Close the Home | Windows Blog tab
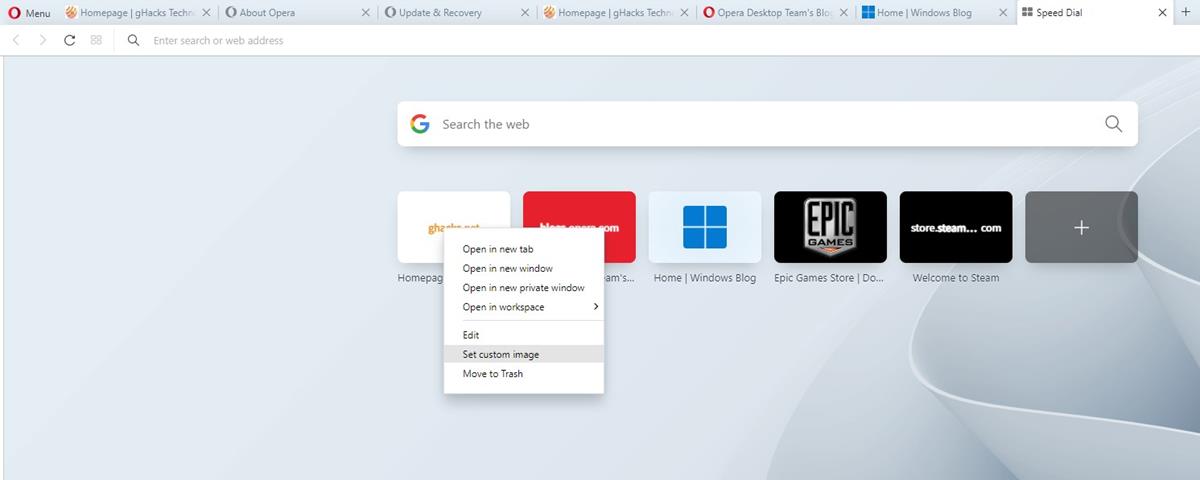This screenshot has width=1200, height=480. coord(1002,13)
